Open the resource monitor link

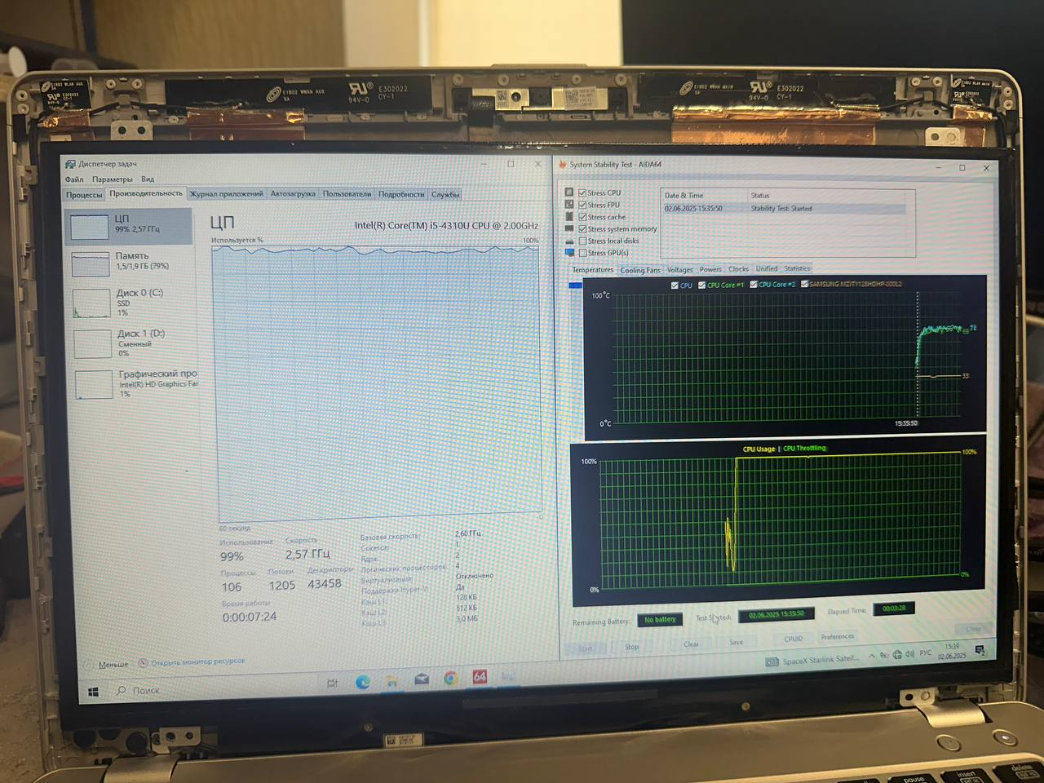point(197,662)
